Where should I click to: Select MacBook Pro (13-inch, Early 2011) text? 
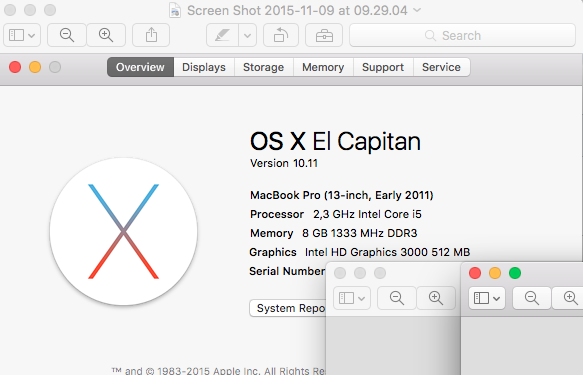342,195
